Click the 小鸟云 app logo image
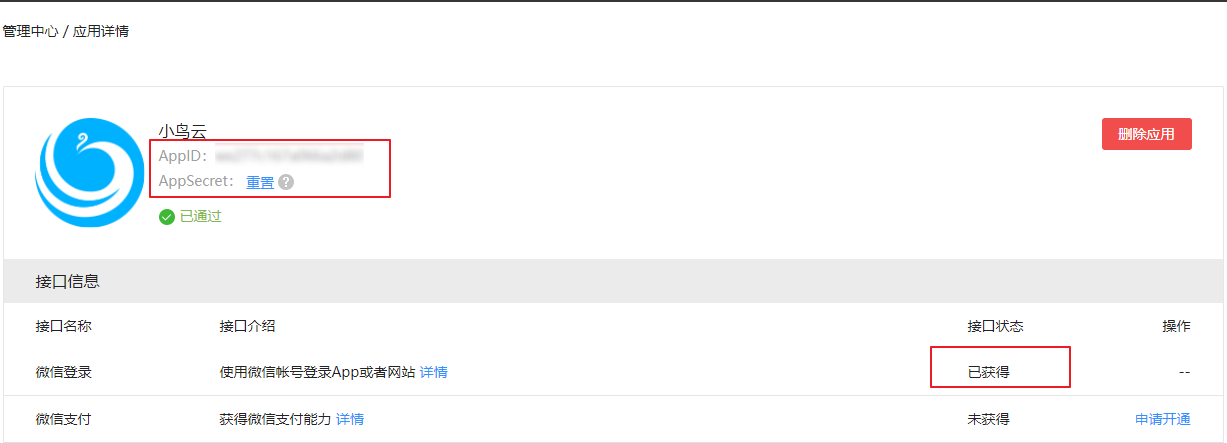 [x=89, y=173]
